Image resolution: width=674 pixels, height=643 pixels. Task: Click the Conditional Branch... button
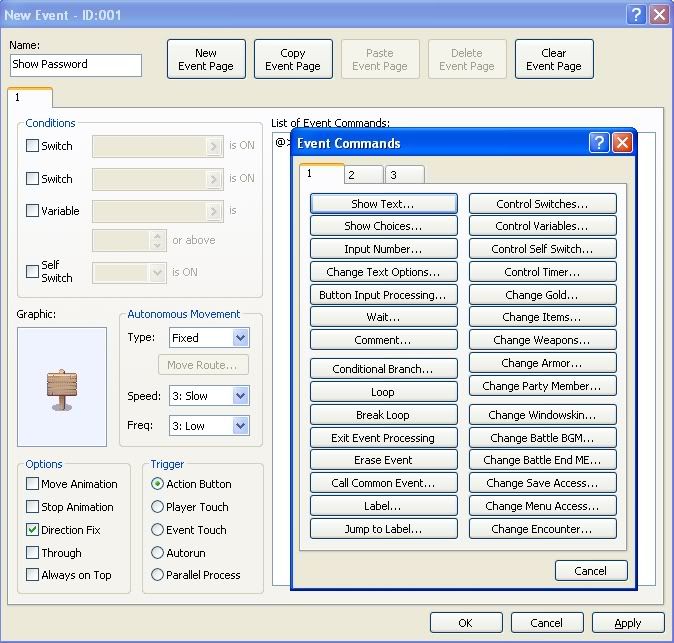pos(383,369)
